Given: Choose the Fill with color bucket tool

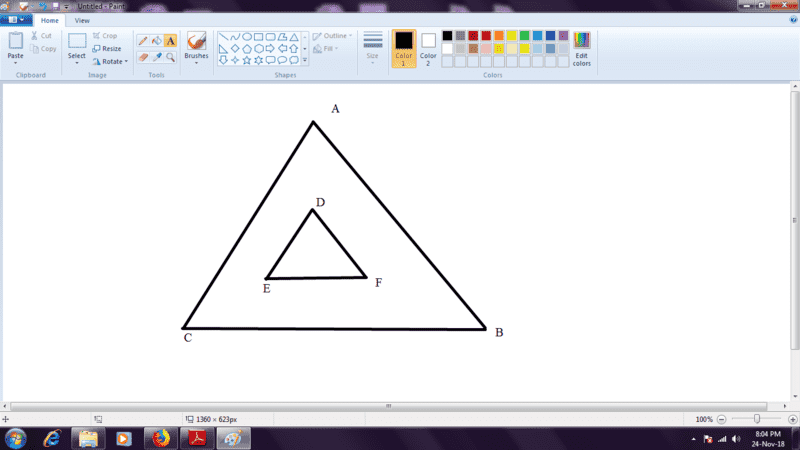Looking at the screenshot, I should [x=156, y=41].
